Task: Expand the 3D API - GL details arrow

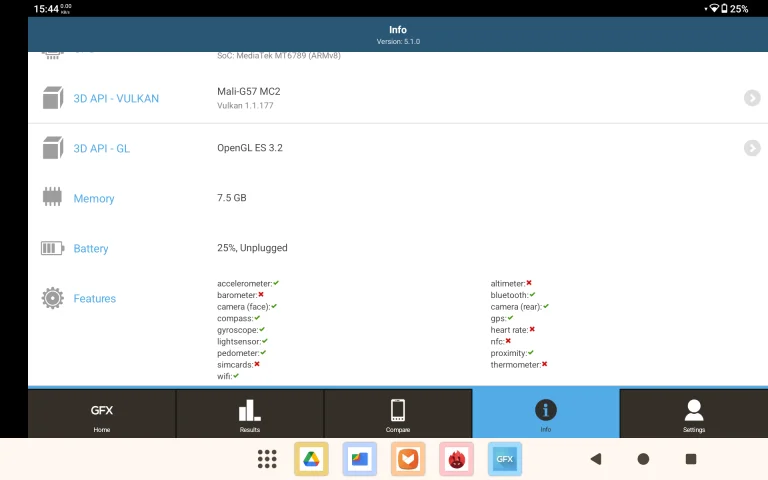Action: pos(752,148)
